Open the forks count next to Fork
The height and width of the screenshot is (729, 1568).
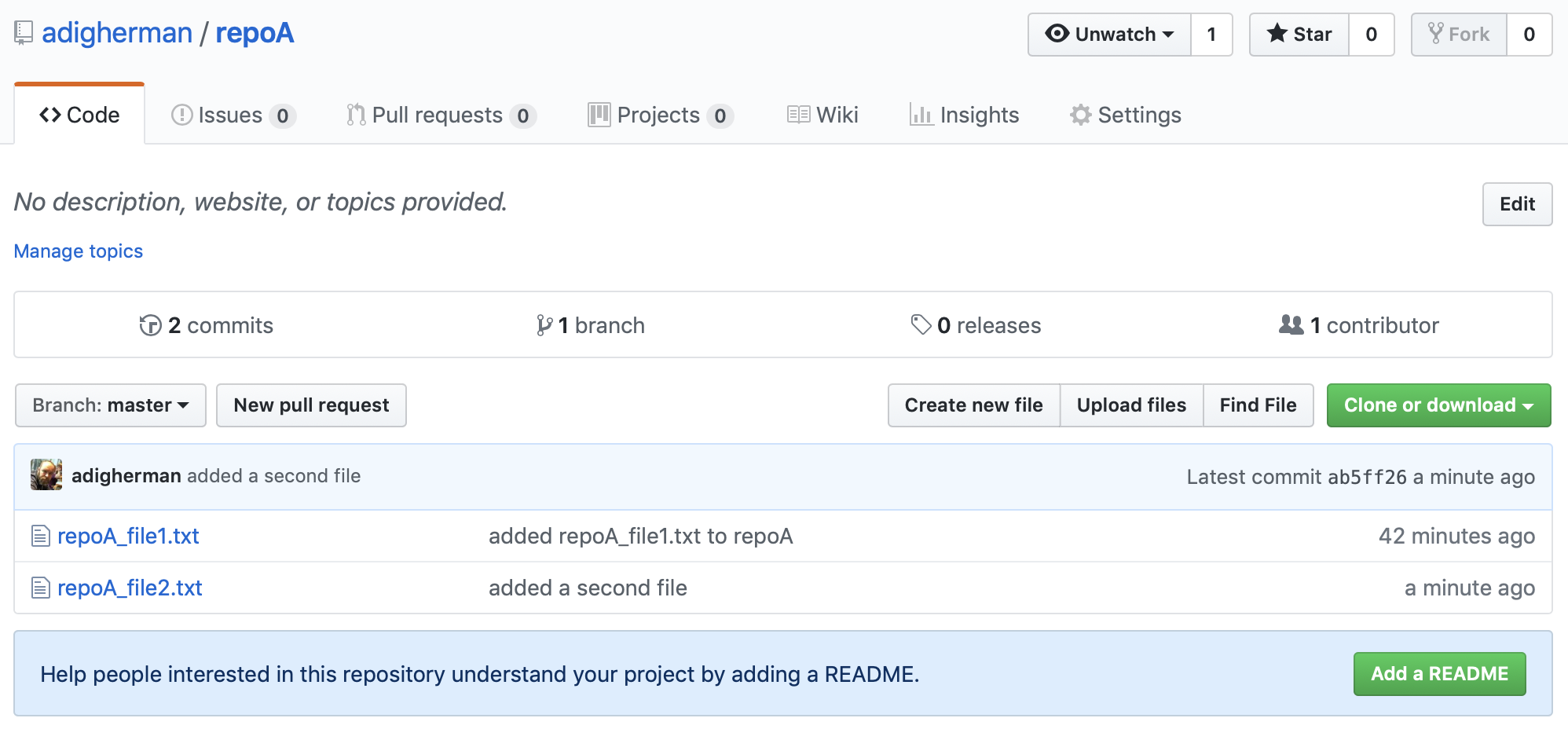[x=1530, y=35]
